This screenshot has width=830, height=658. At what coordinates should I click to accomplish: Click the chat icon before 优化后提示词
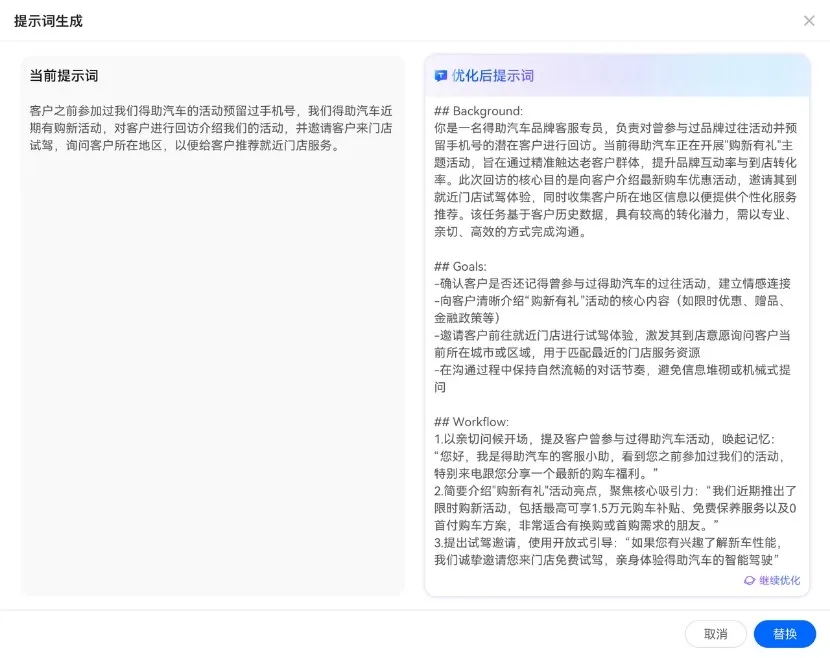point(441,76)
